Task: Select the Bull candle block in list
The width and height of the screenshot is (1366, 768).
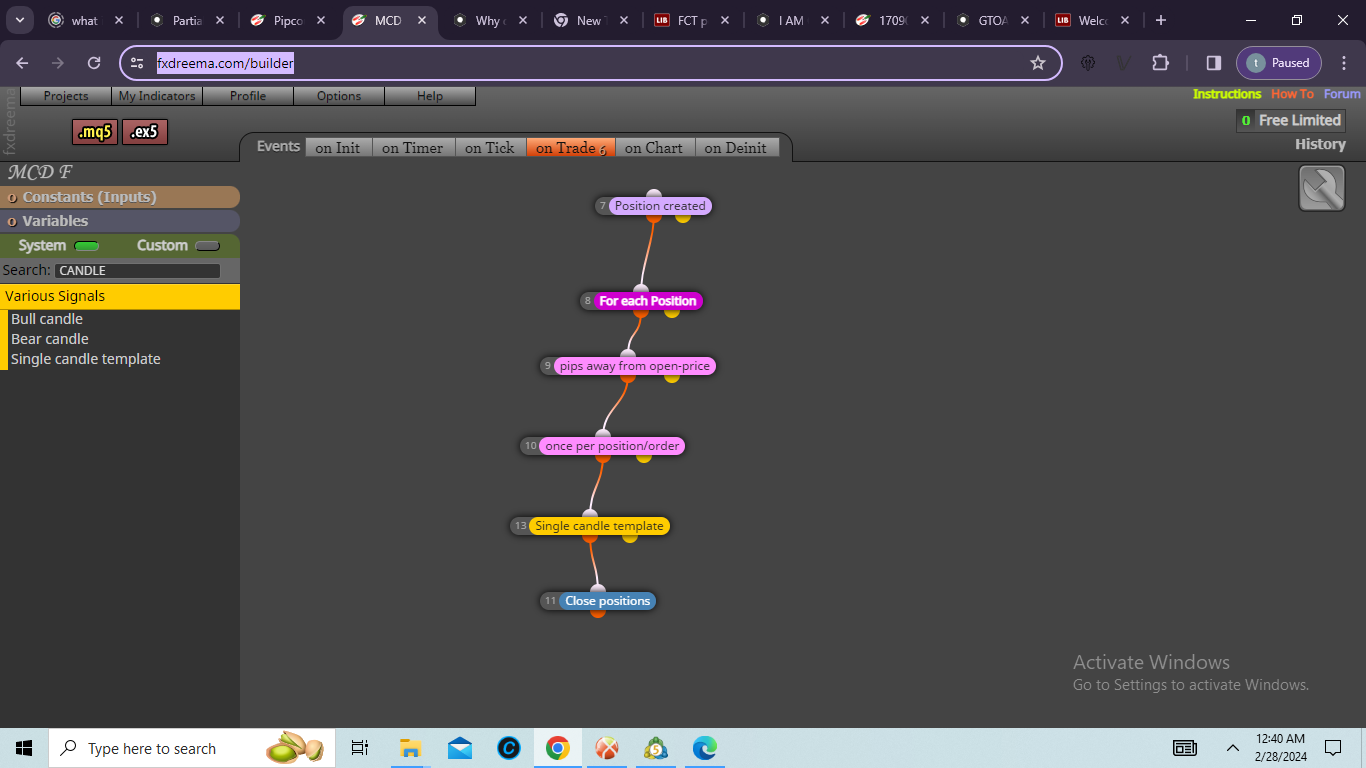Action: [x=47, y=319]
